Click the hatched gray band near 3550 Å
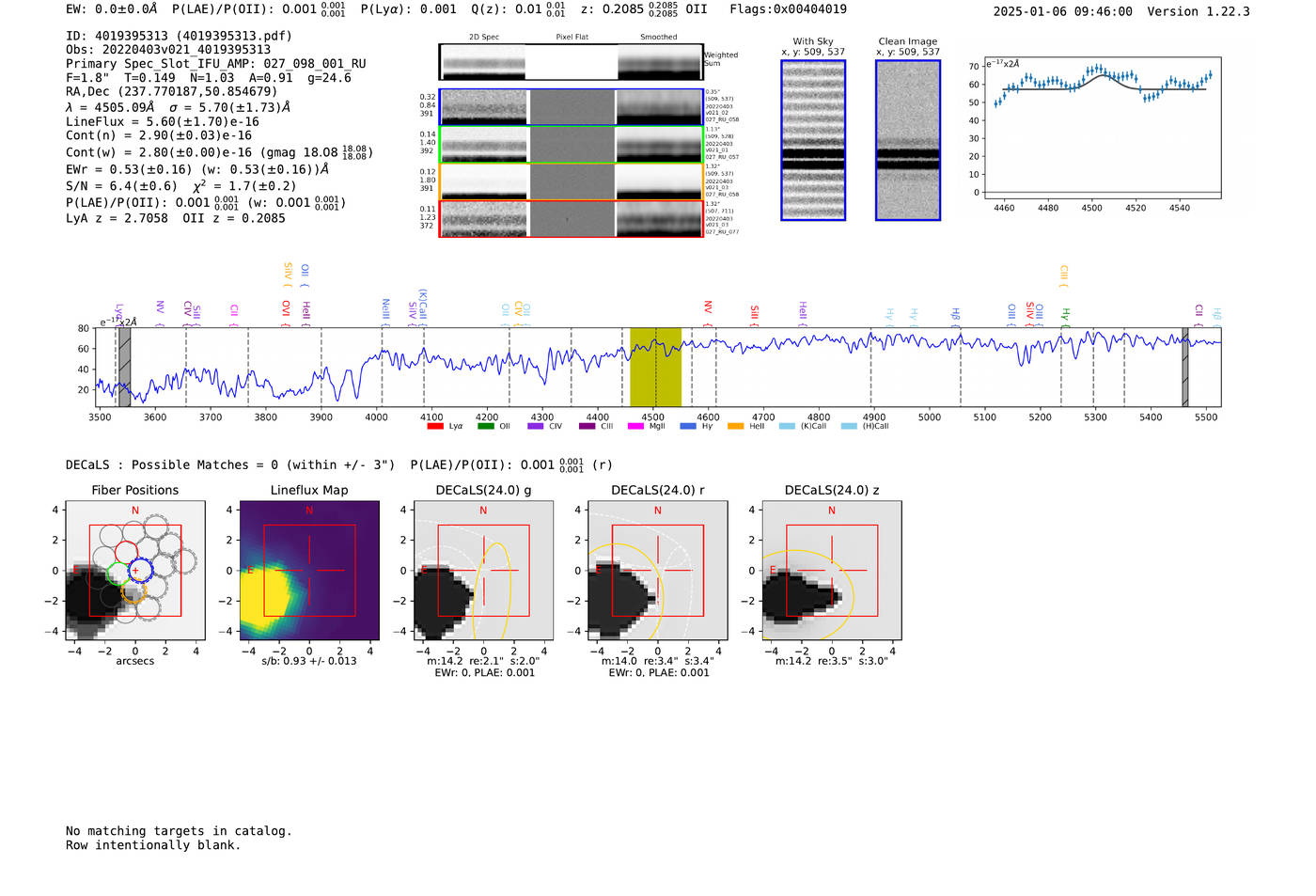 click(125, 368)
